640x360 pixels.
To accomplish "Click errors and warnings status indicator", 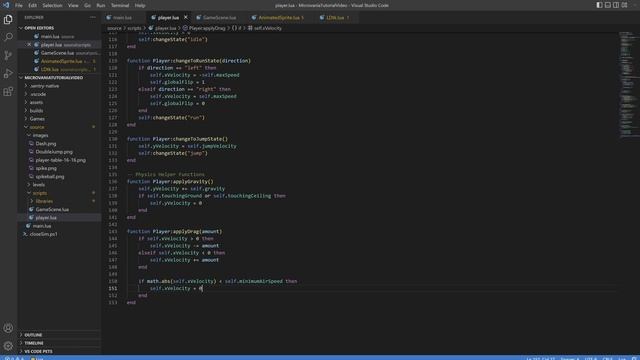I will point(13,358).
